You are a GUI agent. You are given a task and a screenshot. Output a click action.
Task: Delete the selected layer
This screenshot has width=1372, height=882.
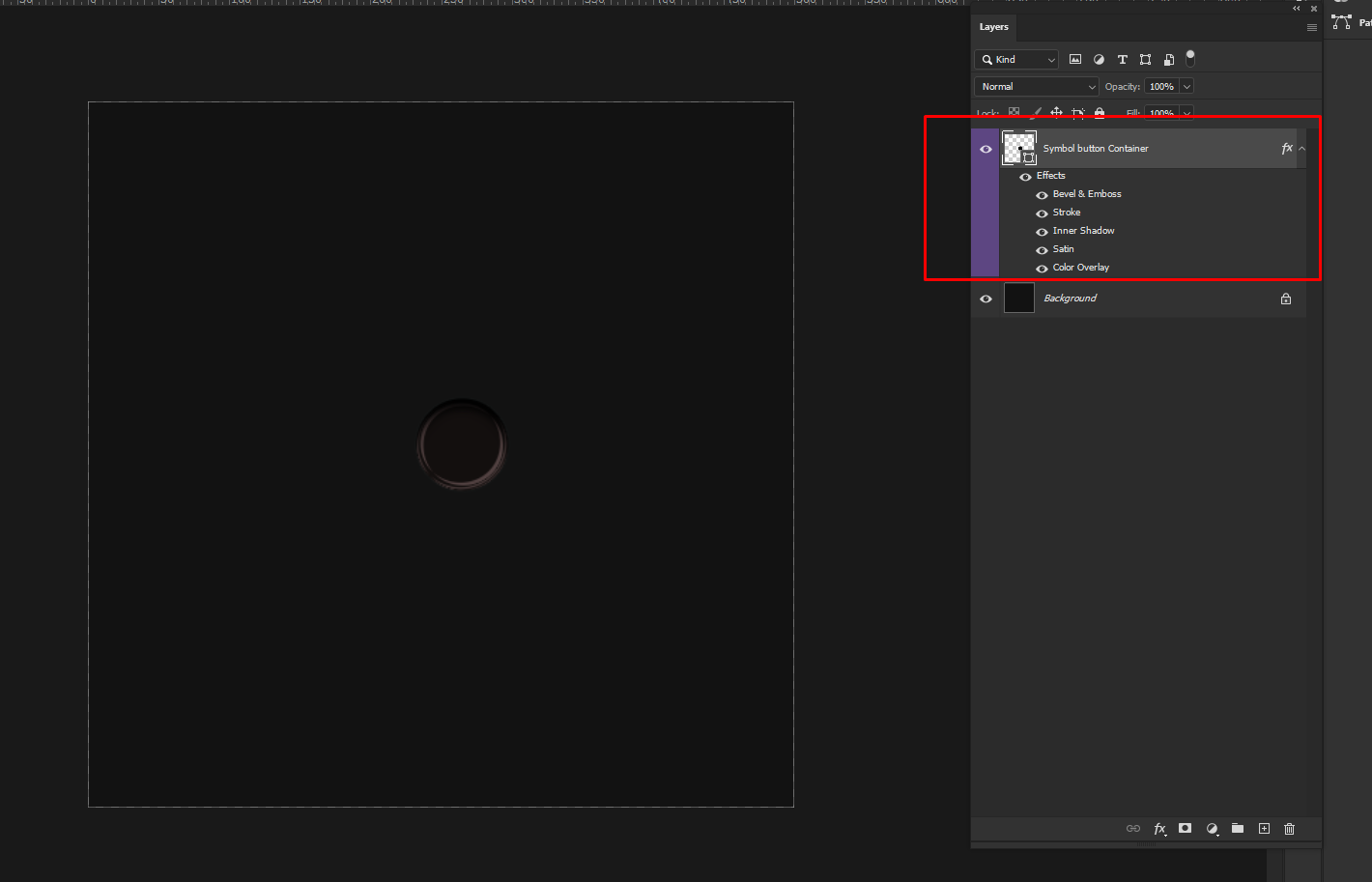click(1289, 828)
